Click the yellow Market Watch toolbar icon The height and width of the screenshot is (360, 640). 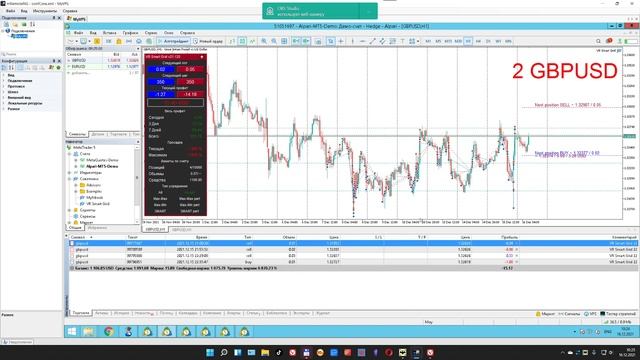[97, 41]
